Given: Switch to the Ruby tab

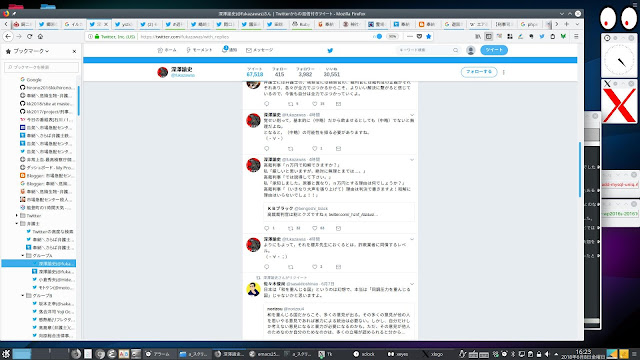Looking at the screenshot, I should (302, 24).
